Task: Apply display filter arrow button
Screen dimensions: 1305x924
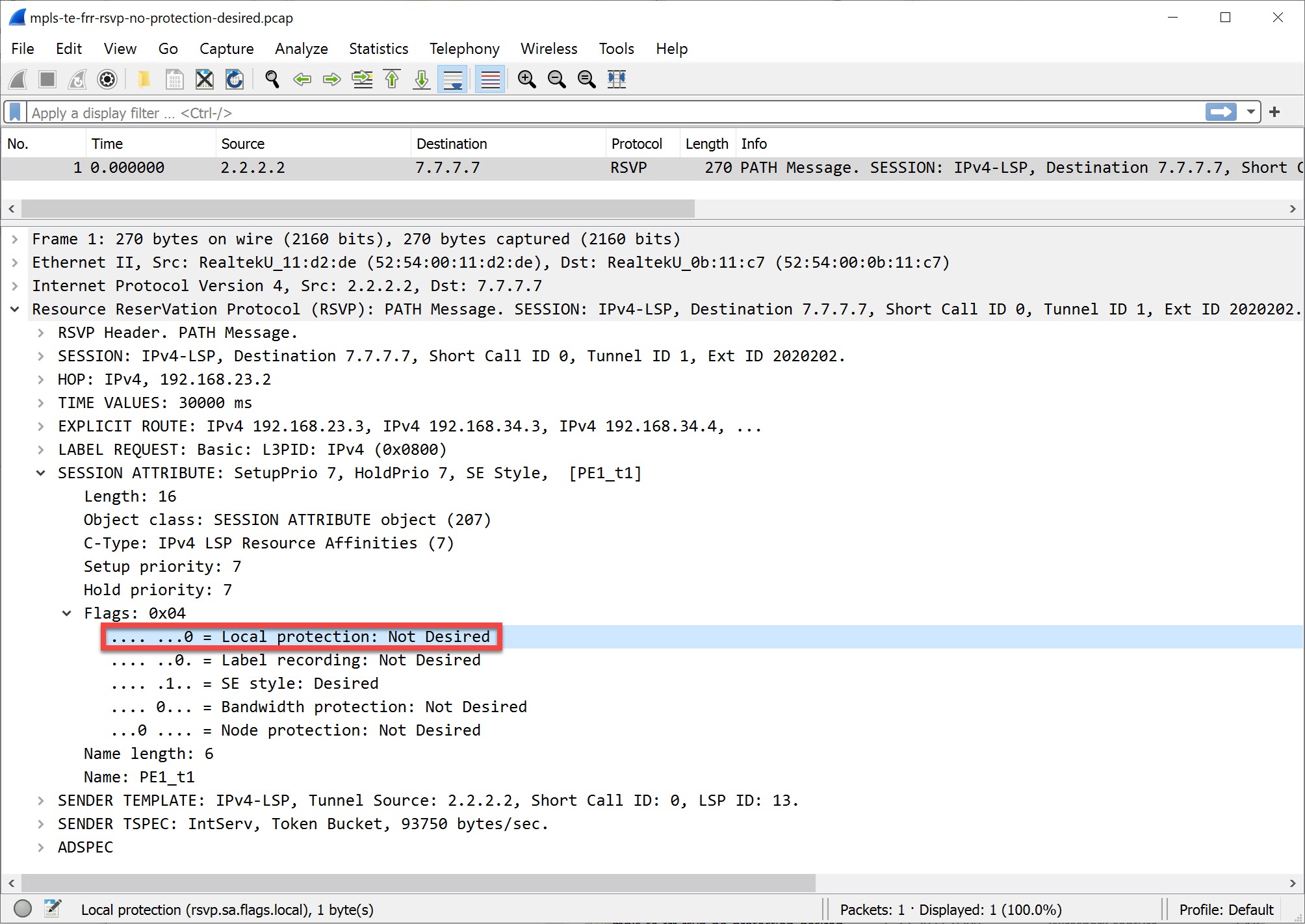Action: click(x=1221, y=112)
